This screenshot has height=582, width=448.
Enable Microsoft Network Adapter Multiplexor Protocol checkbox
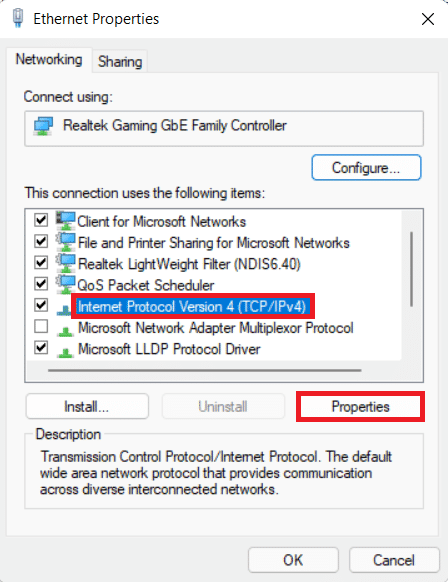(41, 327)
